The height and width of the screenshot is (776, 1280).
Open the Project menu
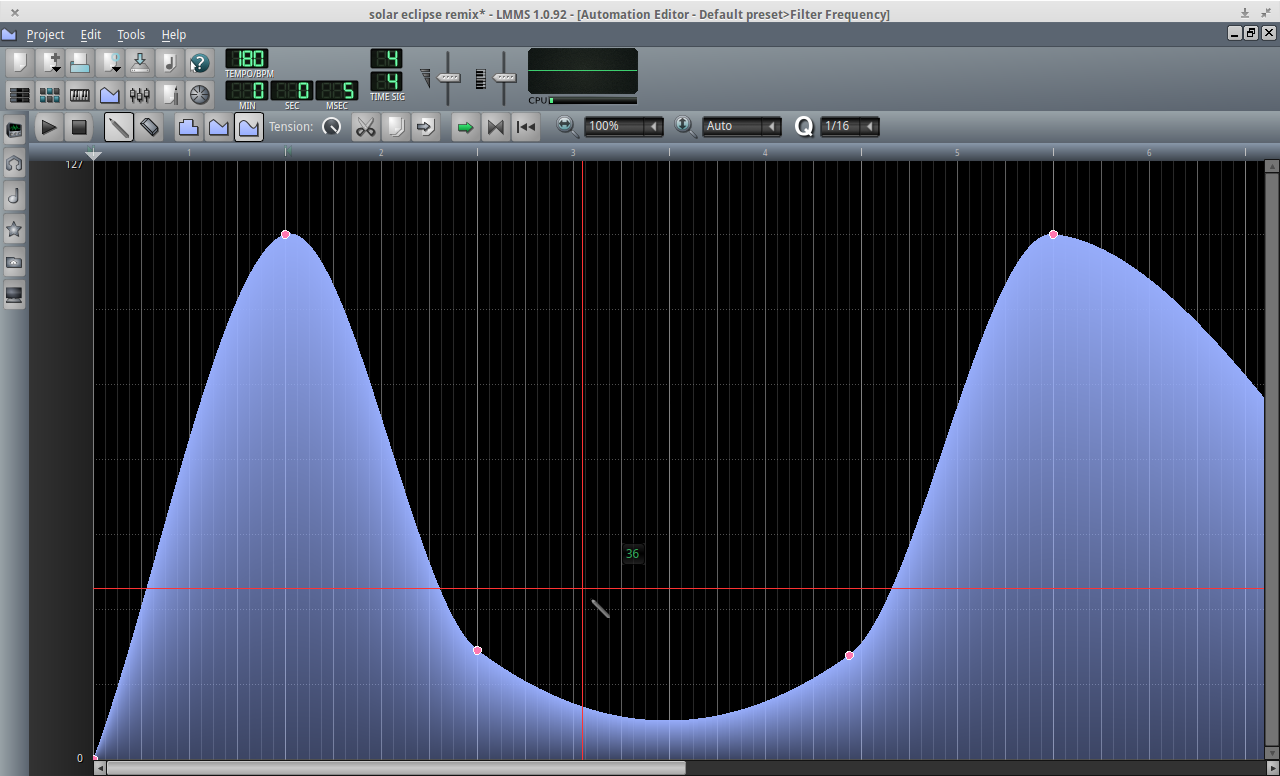(45, 34)
